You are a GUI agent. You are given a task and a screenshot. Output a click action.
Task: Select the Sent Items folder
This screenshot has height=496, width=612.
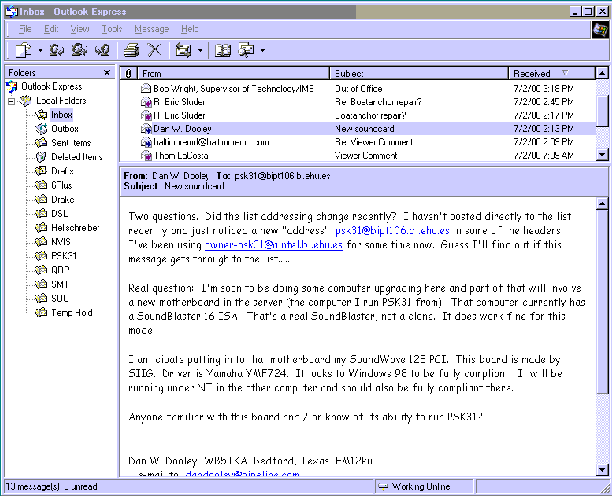pyautogui.click(x=71, y=143)
